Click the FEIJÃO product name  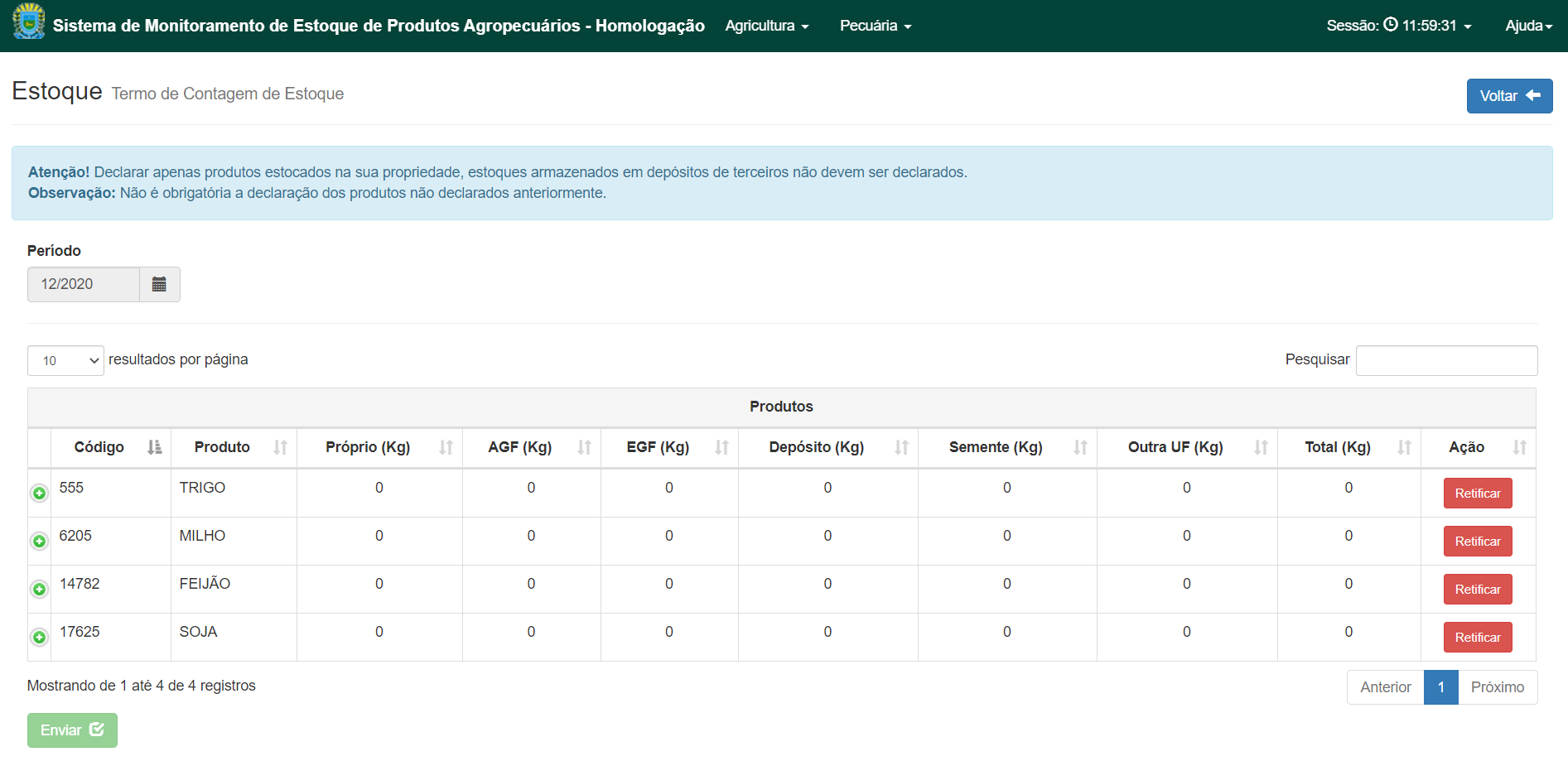coord(205,584)
